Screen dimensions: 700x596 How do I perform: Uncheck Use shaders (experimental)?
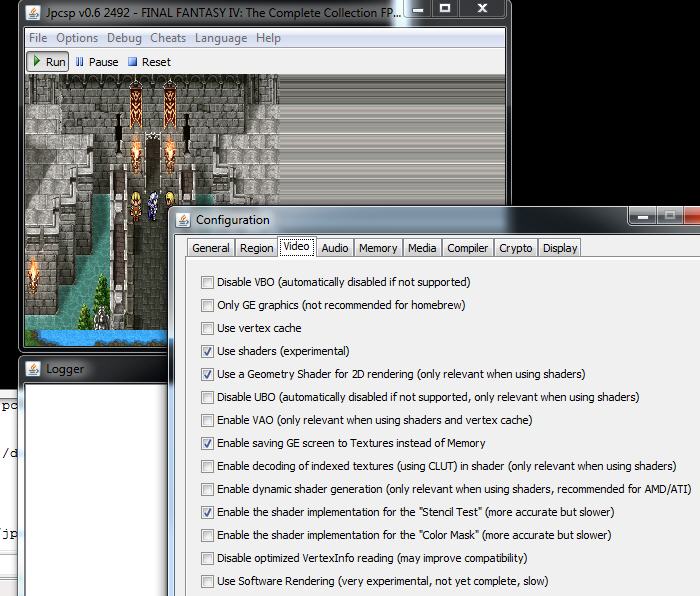208,352
